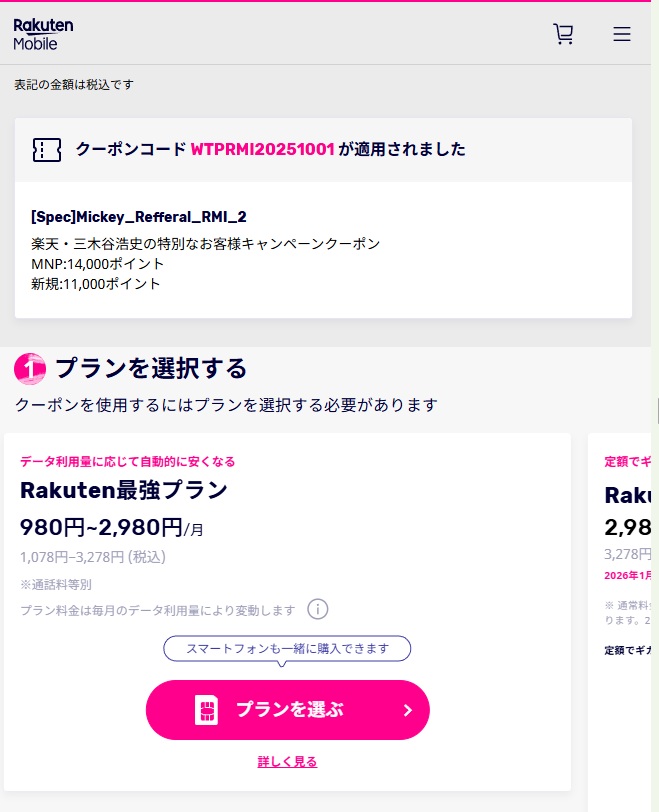659x812 pixels.
Task: Click the Rakuten Mobile logo
Action: pos(43,34)
